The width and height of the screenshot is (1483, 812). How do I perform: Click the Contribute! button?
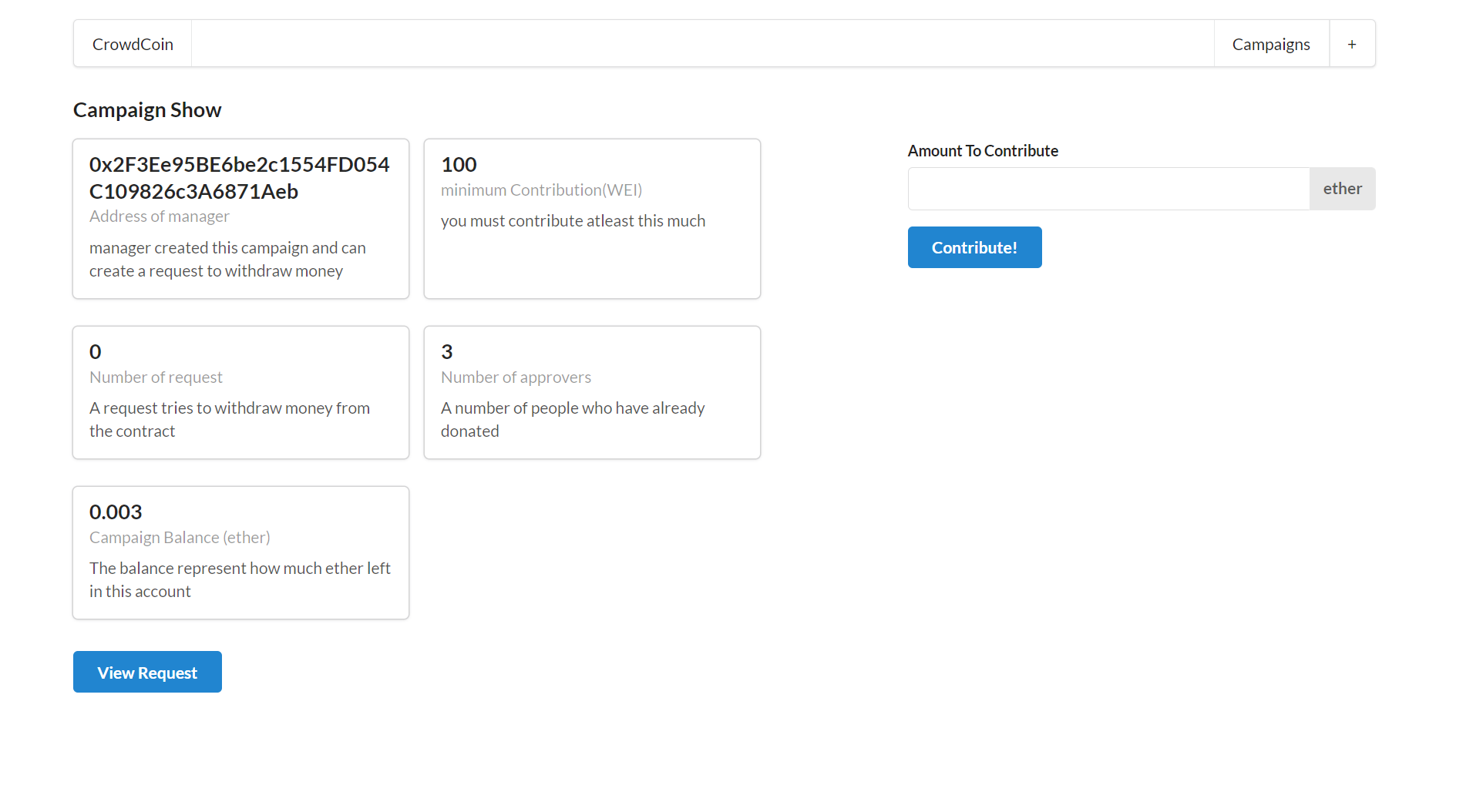974,247
